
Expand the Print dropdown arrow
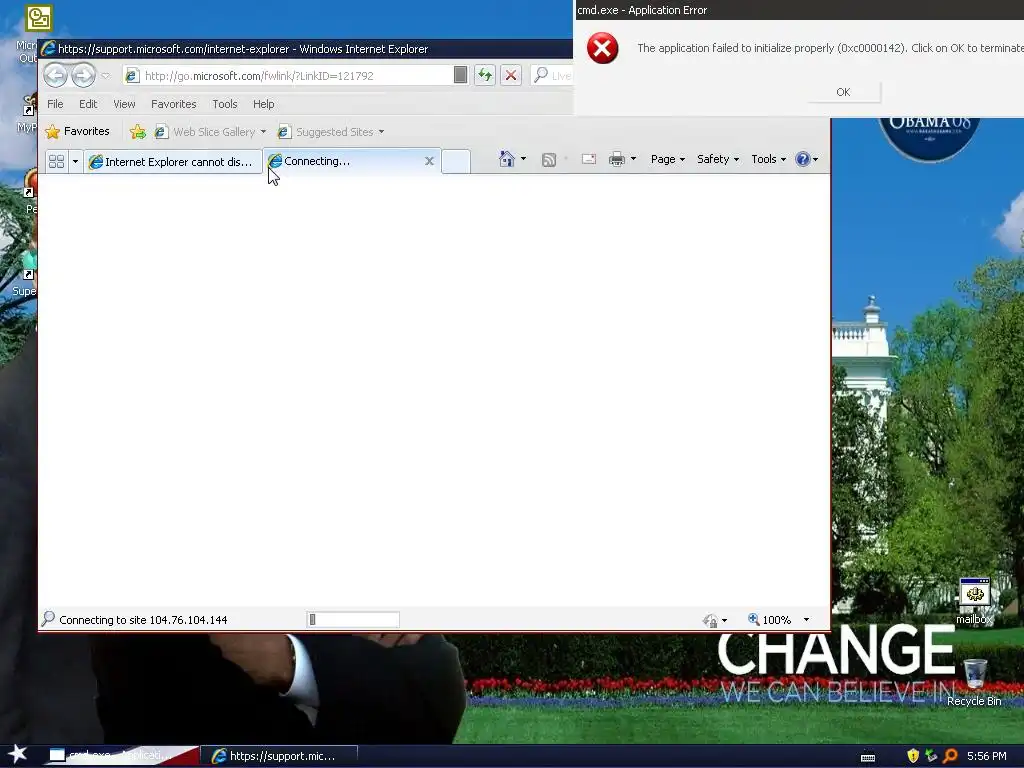pyautogui.click(x=633, y=159)
